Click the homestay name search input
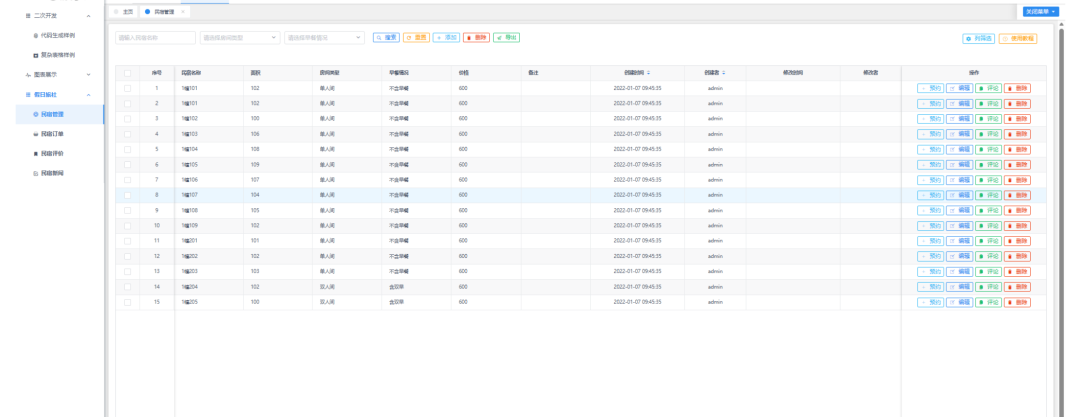The height and width of the screenshot is (417, 1080). click(155, 37)
